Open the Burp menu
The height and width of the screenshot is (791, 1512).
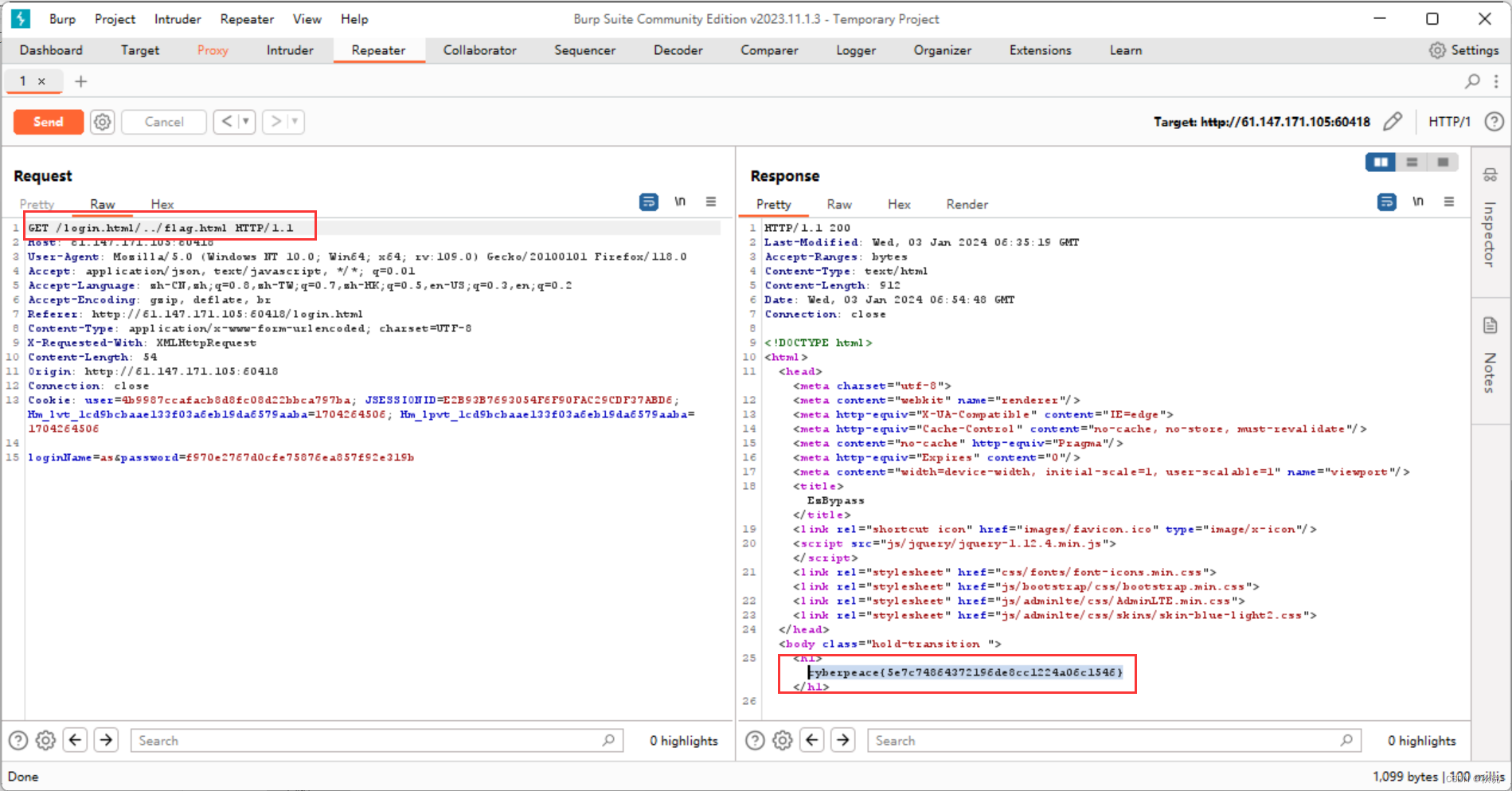pos(62,19)
